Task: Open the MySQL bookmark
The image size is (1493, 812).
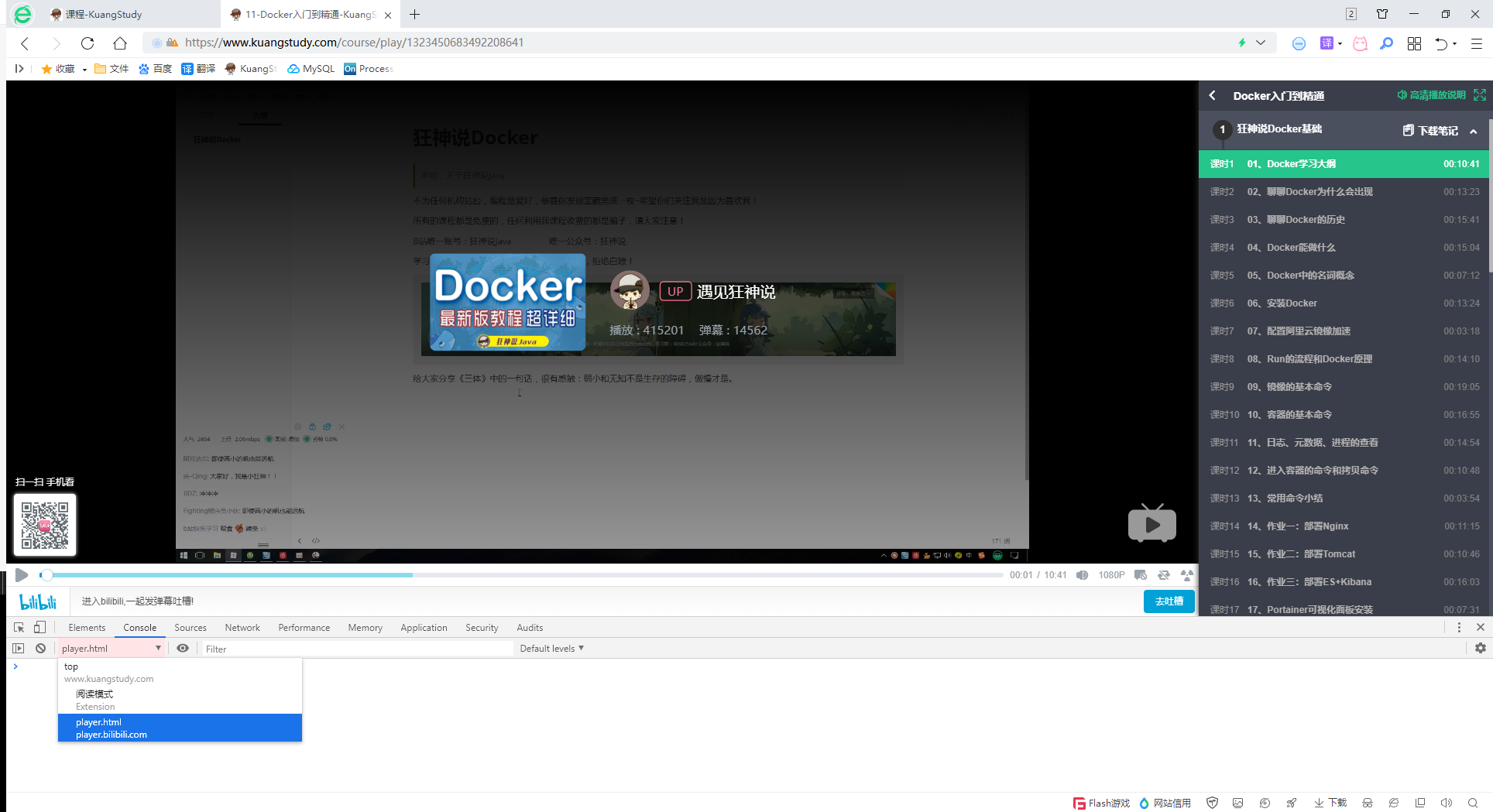Action: point(311,69)
